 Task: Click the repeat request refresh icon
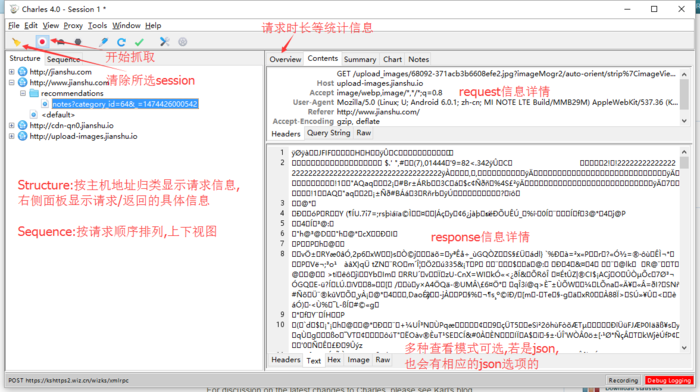coord(121,42)
